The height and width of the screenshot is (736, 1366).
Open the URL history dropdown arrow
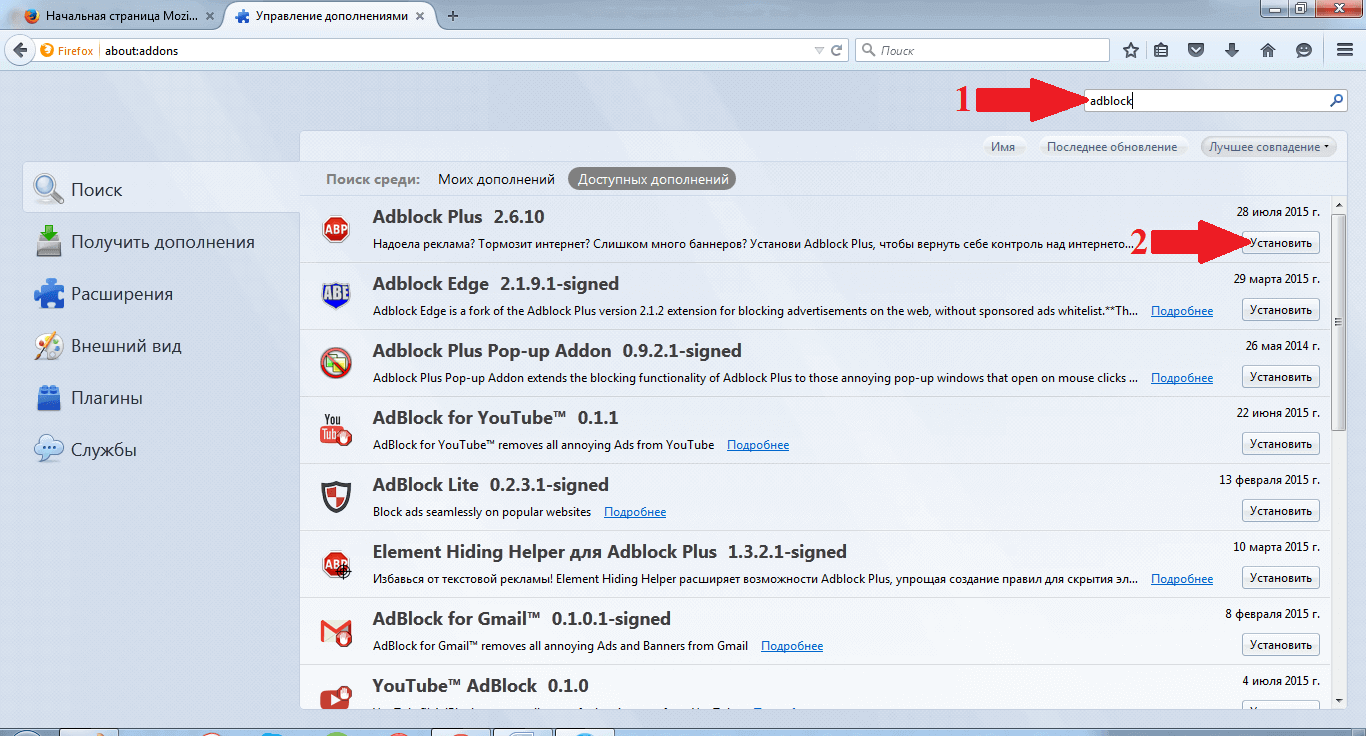coord(820,50)
